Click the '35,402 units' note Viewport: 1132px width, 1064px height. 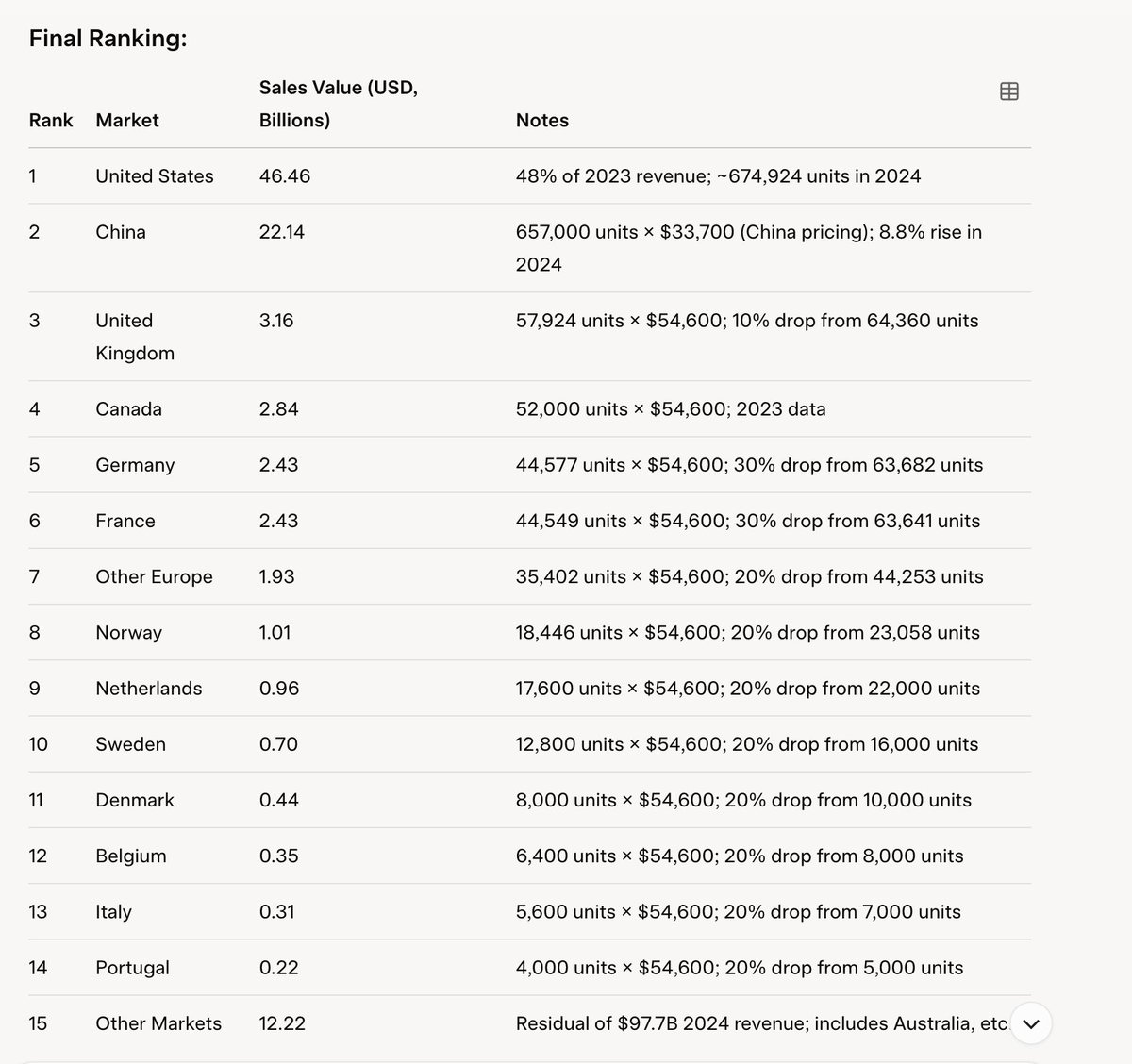pyautogui.click(x=750, y=576)
